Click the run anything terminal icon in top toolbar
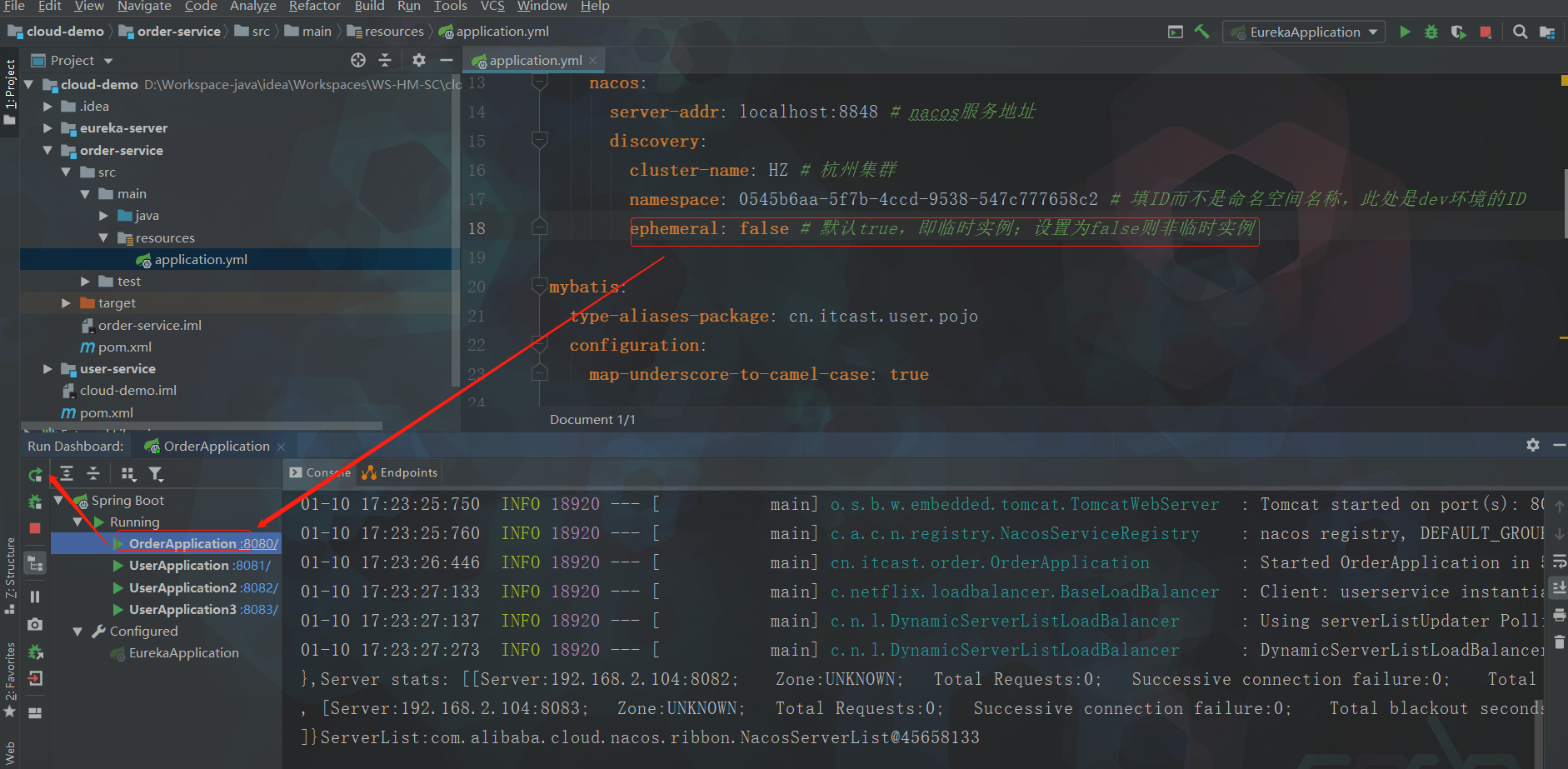The width and height of the screenshot is (1568, 769). [x=1176, y=32]
